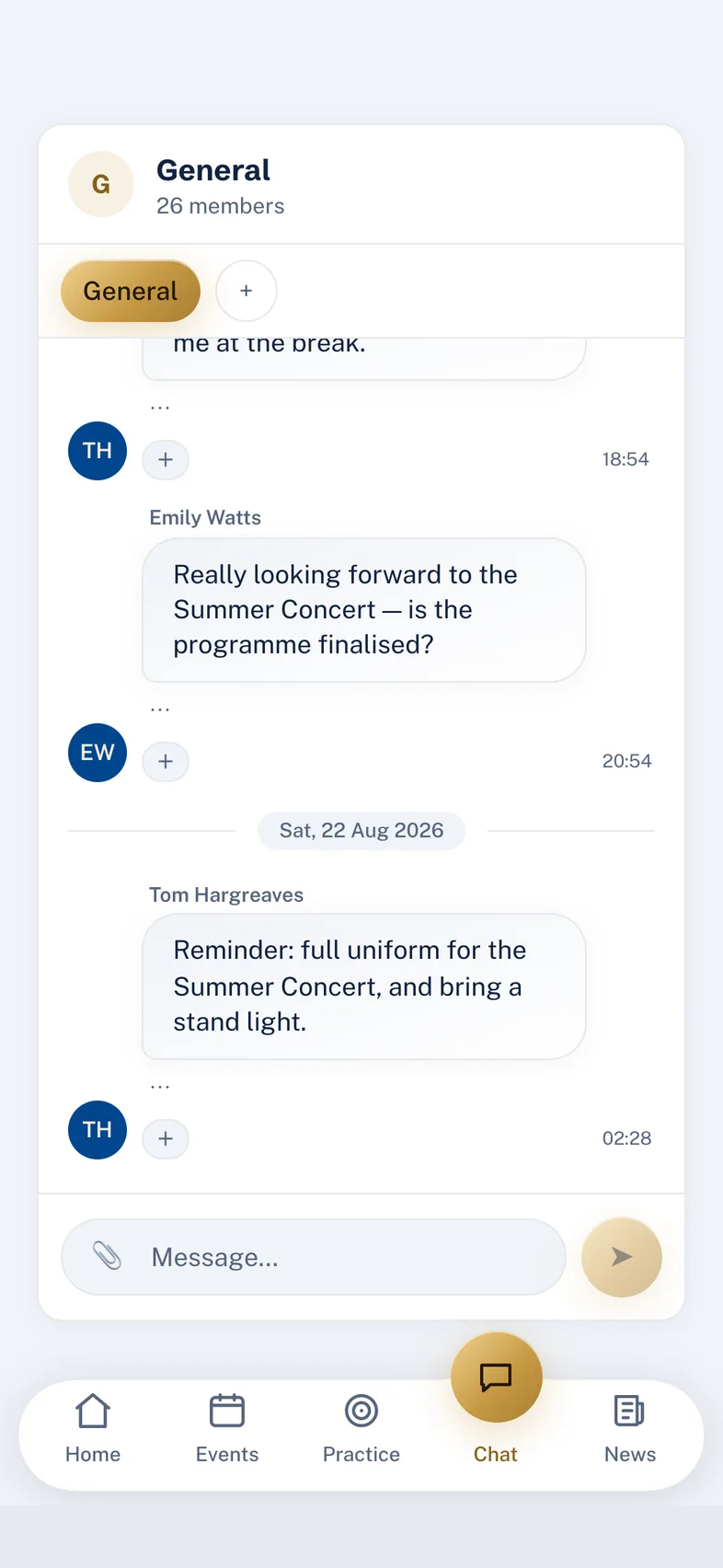Viewport: 723px width, 1568px height.
Task: Tap Tom Hargreaves' TH avatar at 02:28
Action: [98, 1130]
